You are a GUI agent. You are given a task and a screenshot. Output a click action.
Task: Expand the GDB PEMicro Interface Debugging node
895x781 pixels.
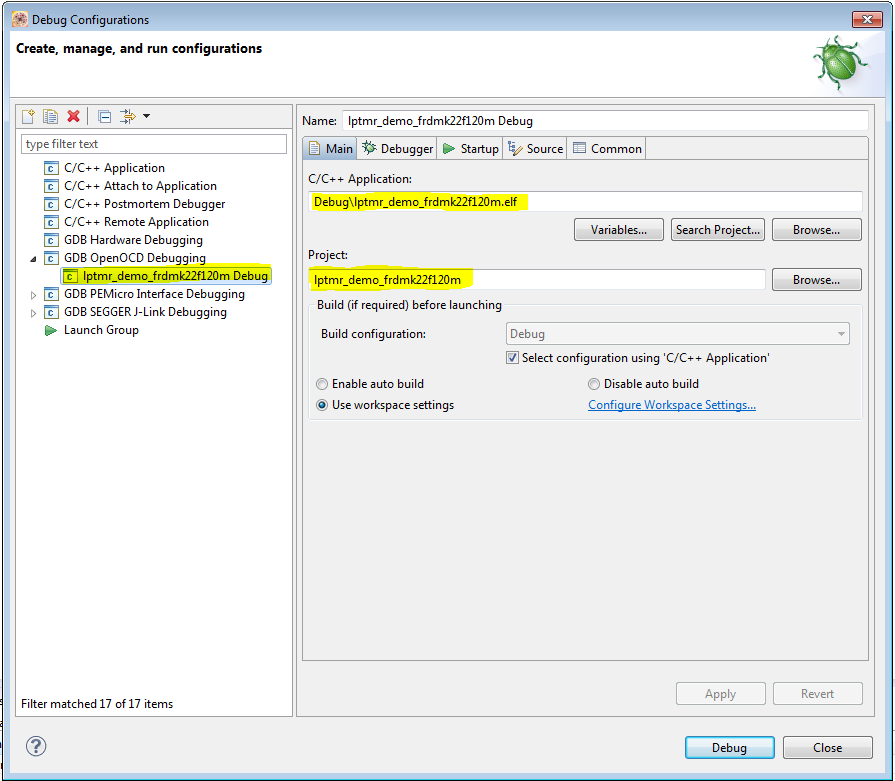(34, 295)
